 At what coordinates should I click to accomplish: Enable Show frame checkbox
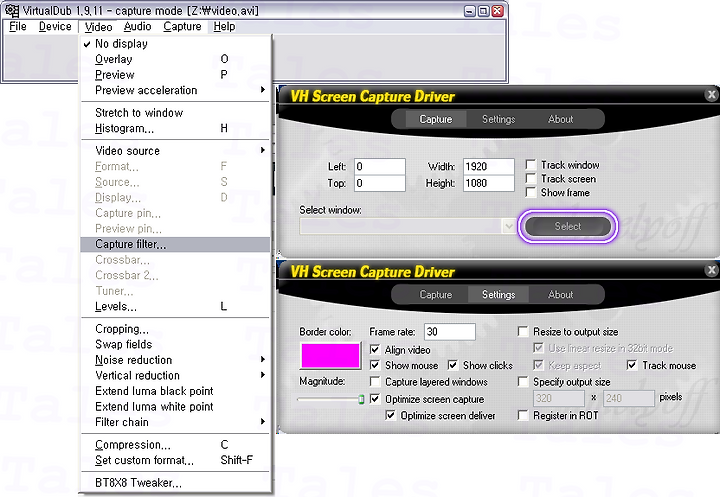pos(531,192)
